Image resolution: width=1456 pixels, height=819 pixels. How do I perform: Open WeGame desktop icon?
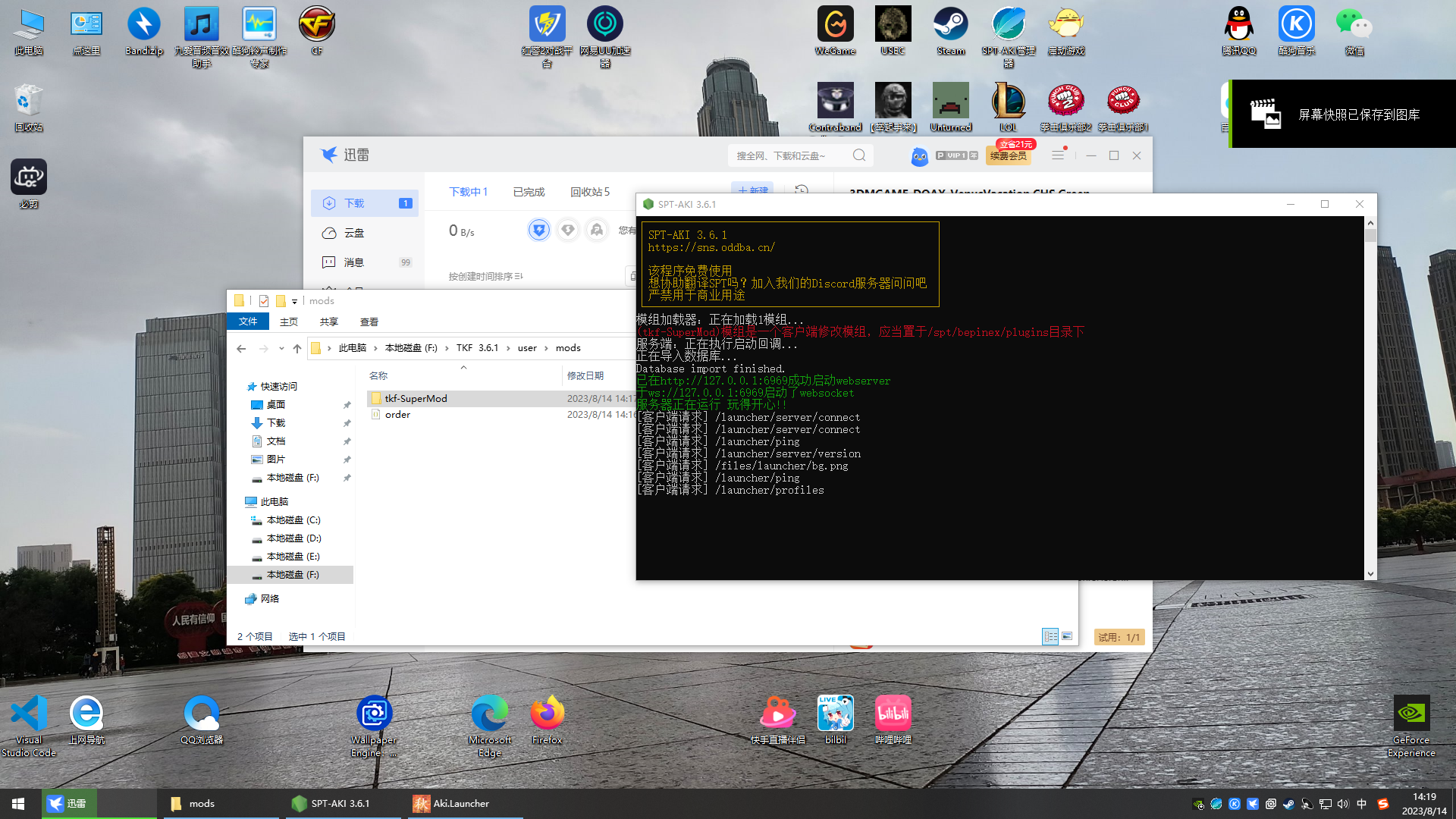pyautogui.click(x=835, y=32)
